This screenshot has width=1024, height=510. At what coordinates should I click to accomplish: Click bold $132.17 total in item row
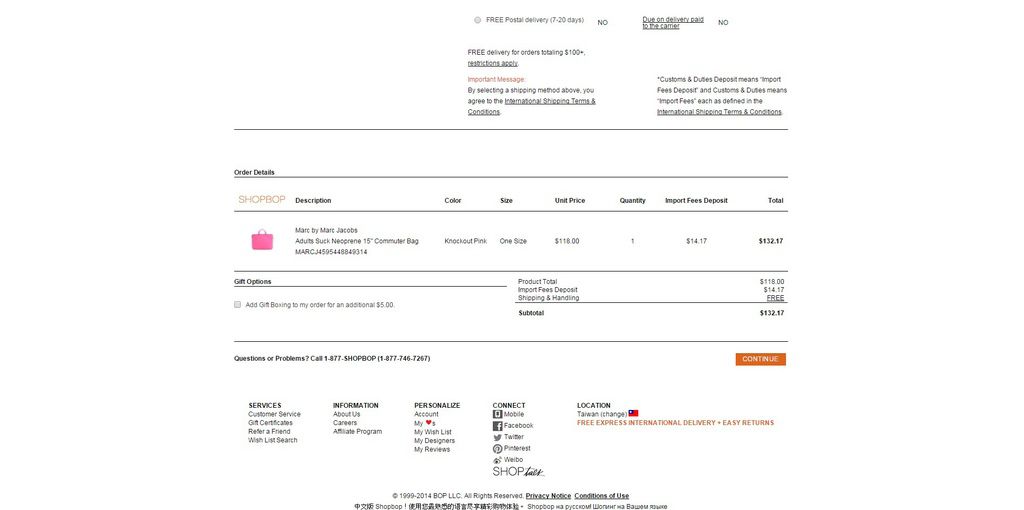click(x=771, y=241)
